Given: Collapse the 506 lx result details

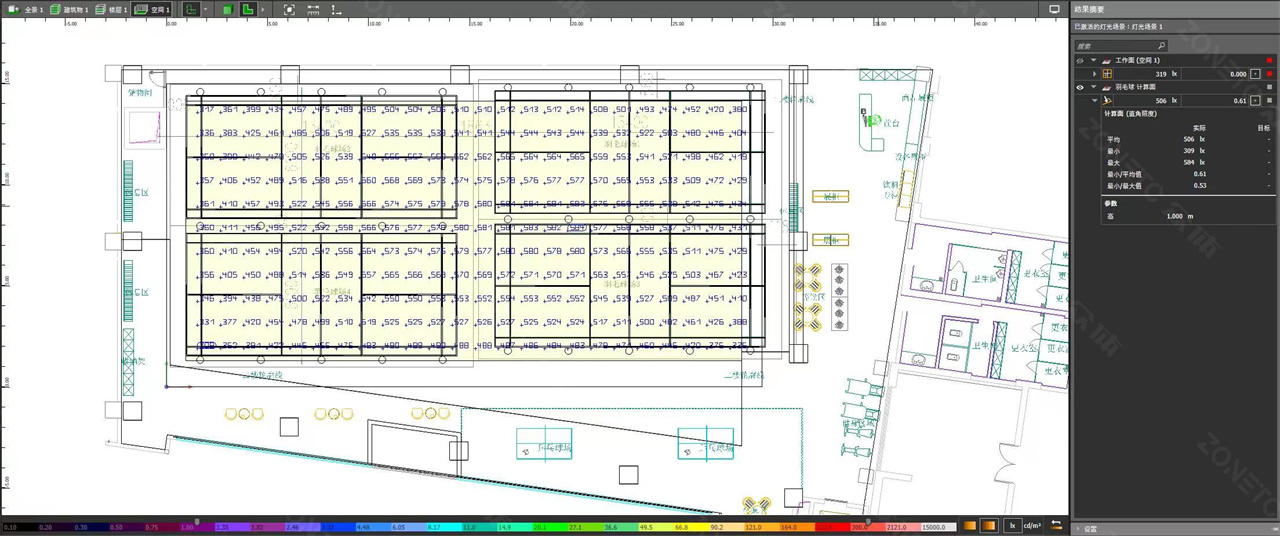Looking at the screenshot, I should click(x=1095, y=101).
